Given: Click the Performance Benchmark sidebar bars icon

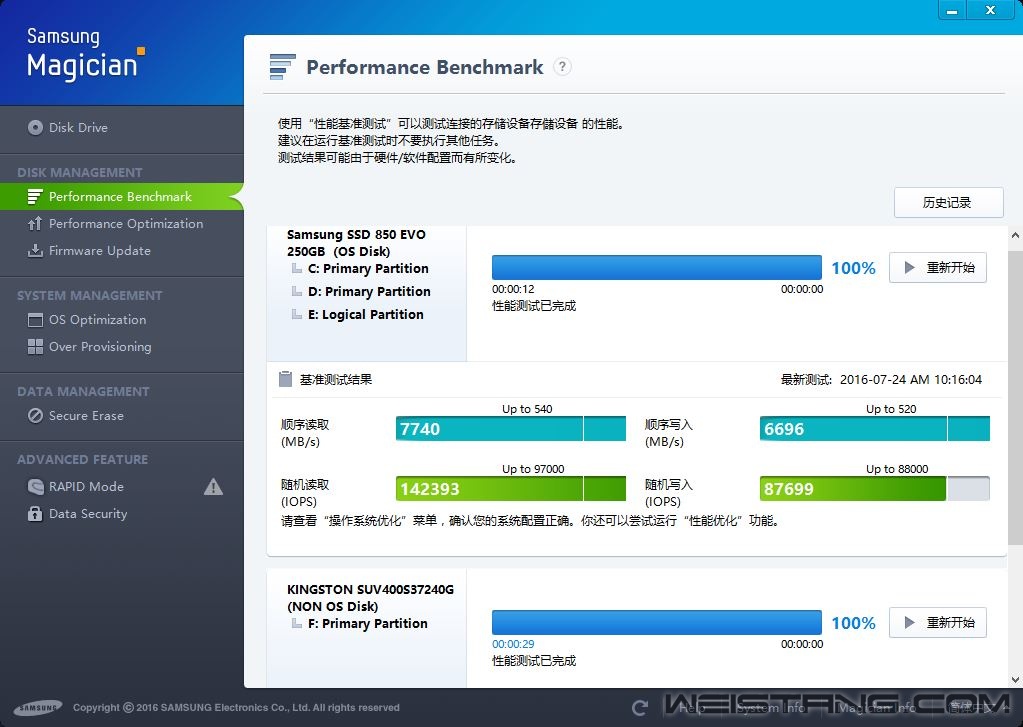Looking at the screenshot, I should coord(35,196).
